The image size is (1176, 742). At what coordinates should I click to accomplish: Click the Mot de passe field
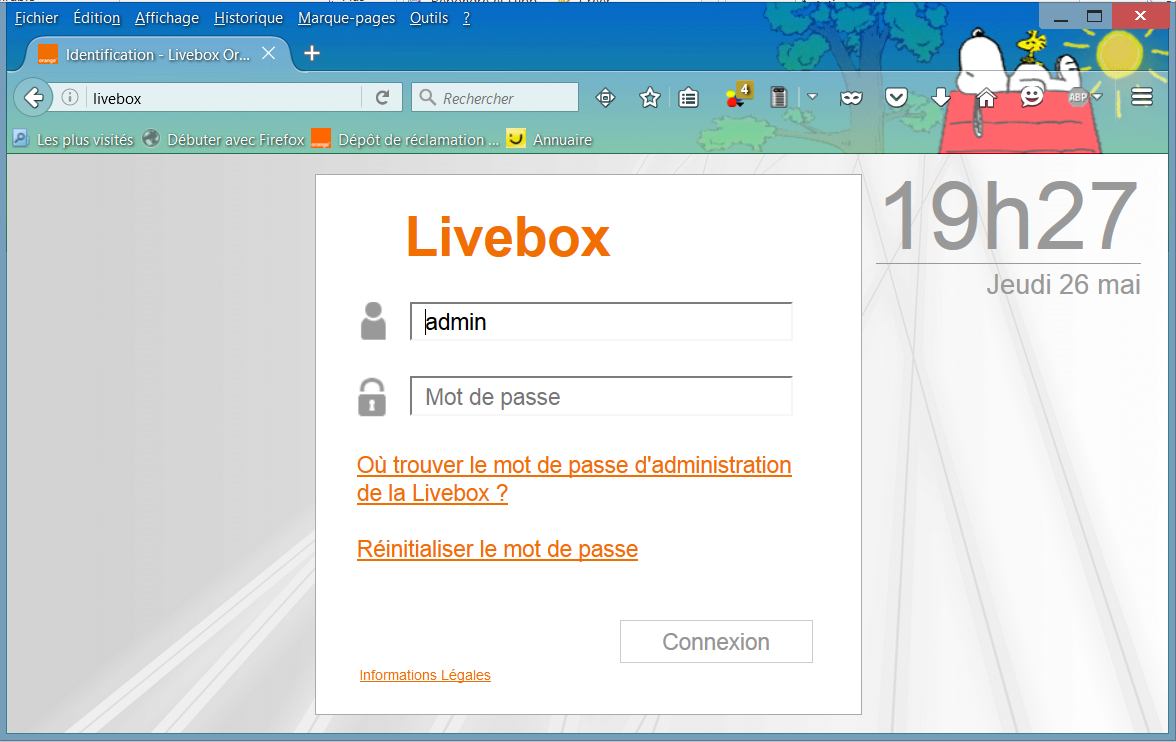tap(600, 396)
